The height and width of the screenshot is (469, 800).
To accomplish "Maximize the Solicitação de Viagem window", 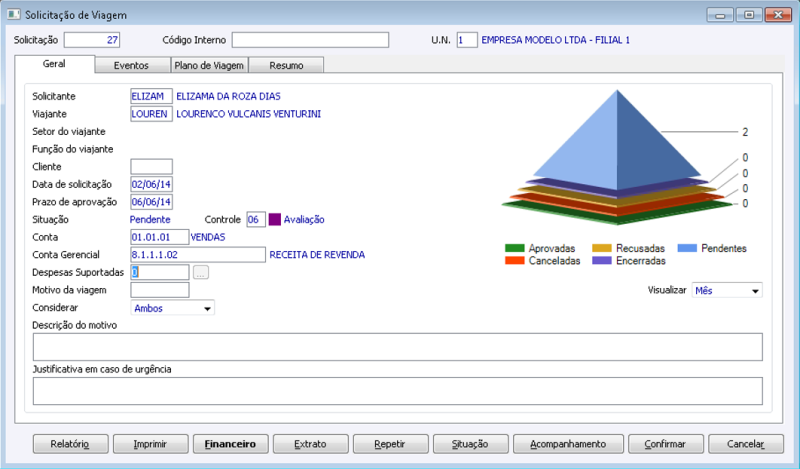I will pos(749,15).
